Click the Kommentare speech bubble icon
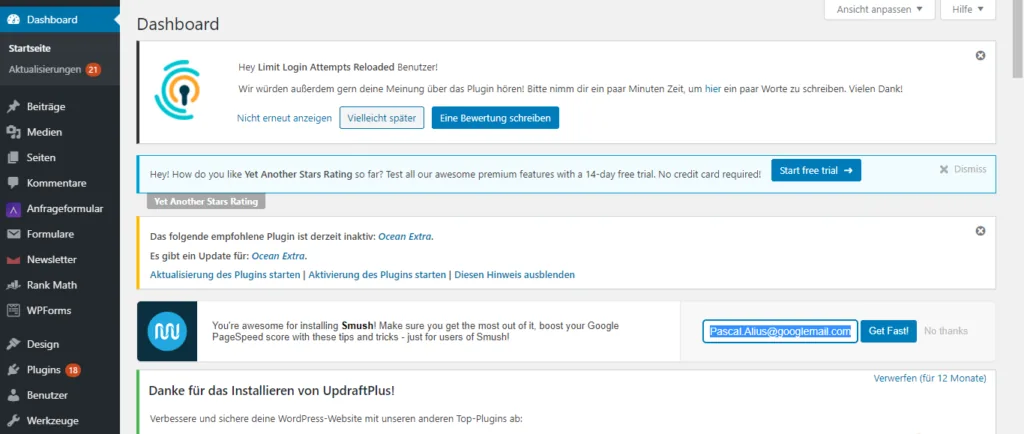 coord(13,183)
